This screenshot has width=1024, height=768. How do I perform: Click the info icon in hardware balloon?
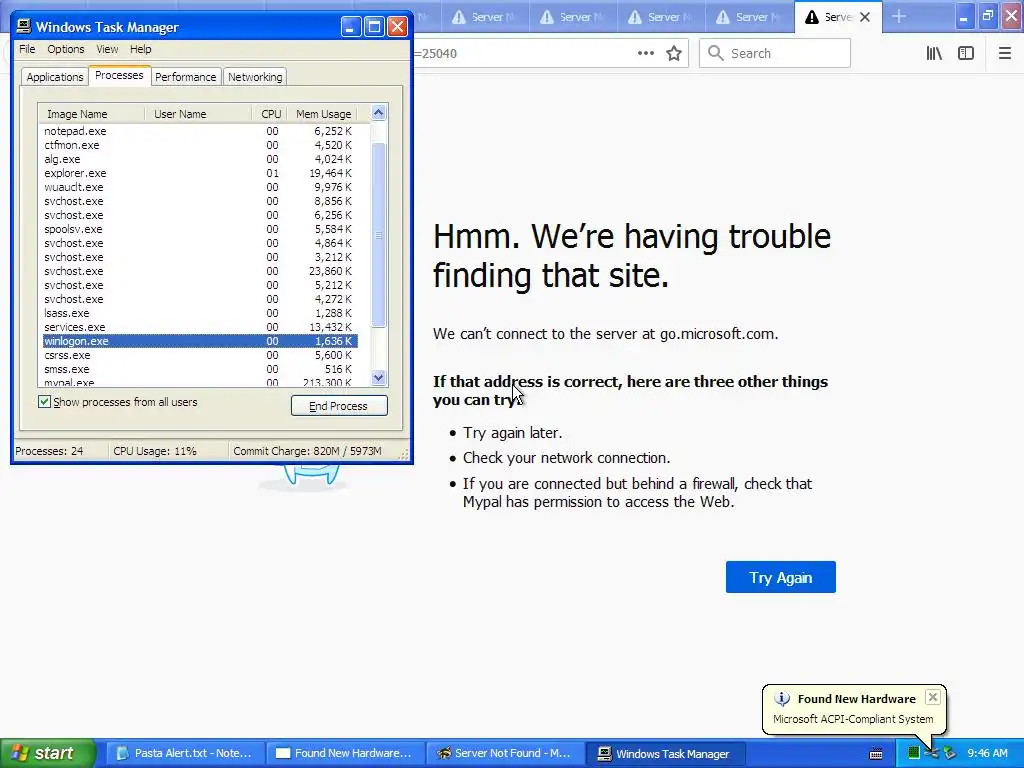(782, 699)
